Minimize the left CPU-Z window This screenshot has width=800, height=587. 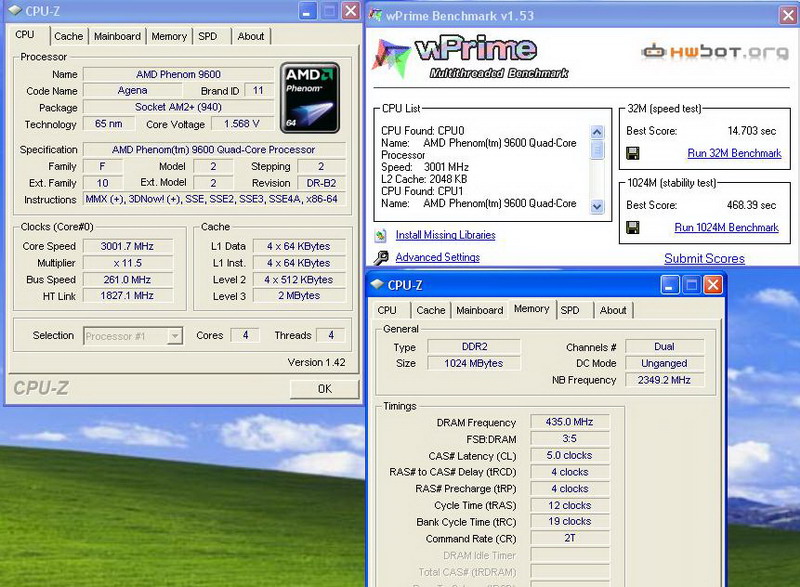307,11
